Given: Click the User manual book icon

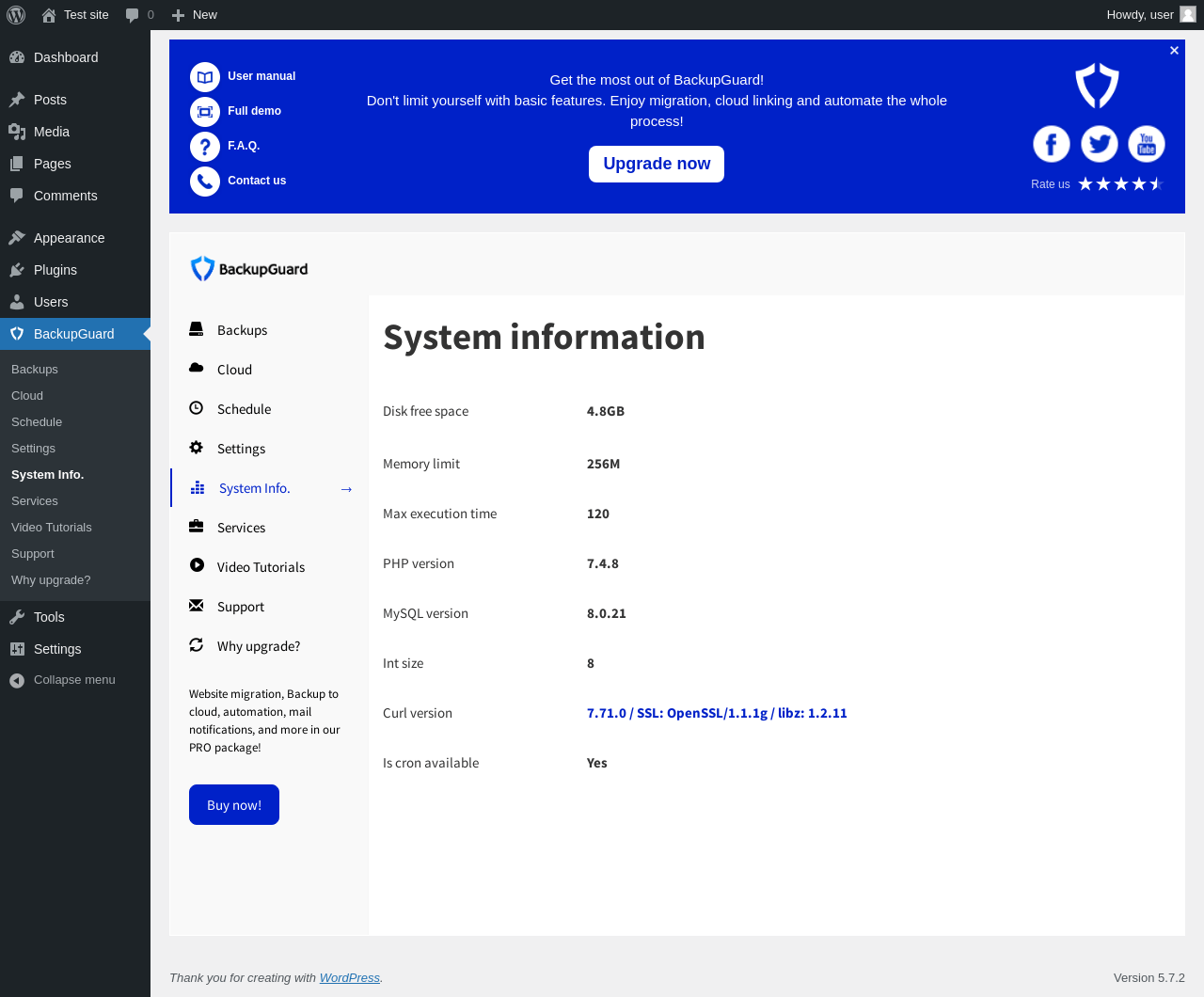Looking at the screenshot, I should pos(205,77).
